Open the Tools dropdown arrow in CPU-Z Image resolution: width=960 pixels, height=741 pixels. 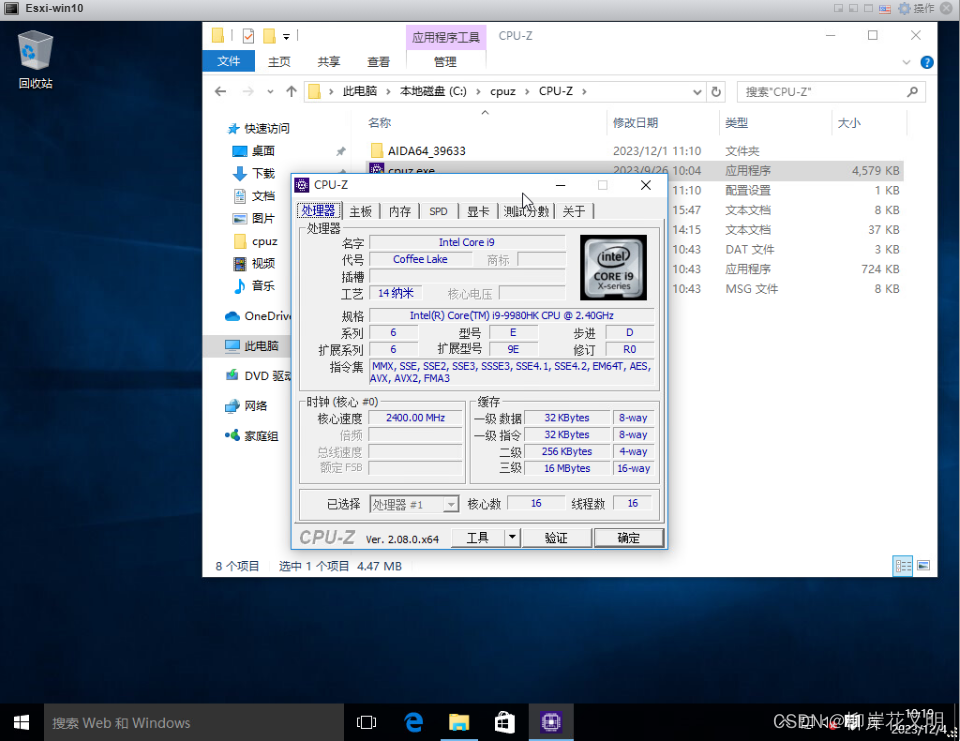[x=512, y=538]
